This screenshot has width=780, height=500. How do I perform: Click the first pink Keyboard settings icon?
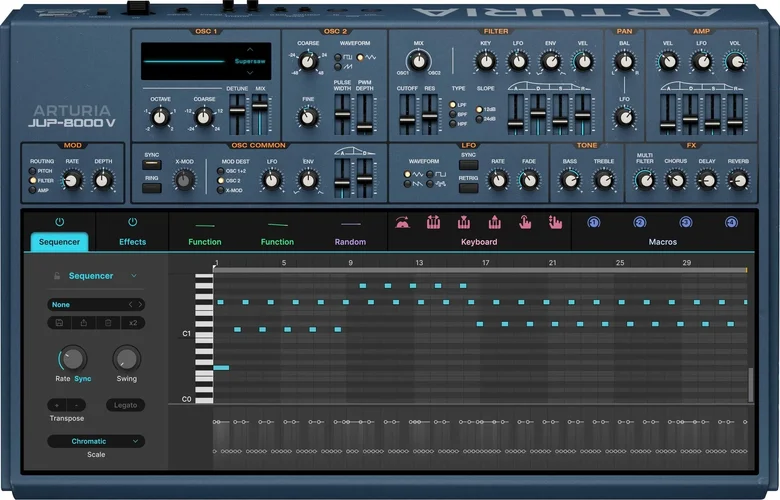pos(402,222)
